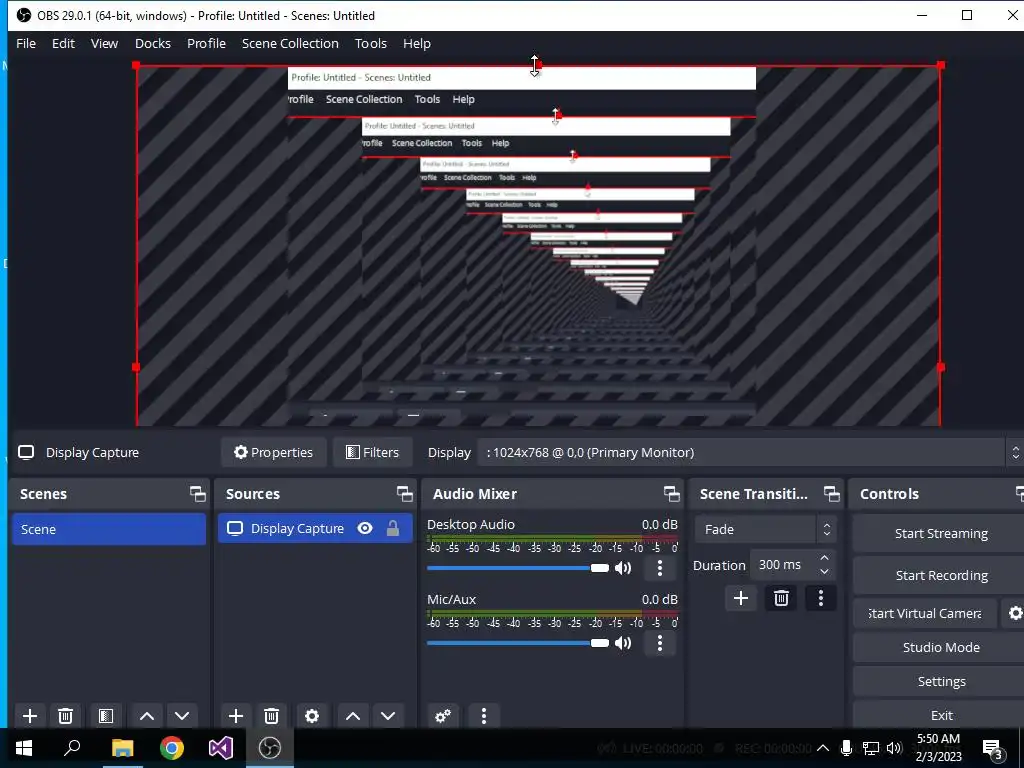Open the View menu

(104, 43)
